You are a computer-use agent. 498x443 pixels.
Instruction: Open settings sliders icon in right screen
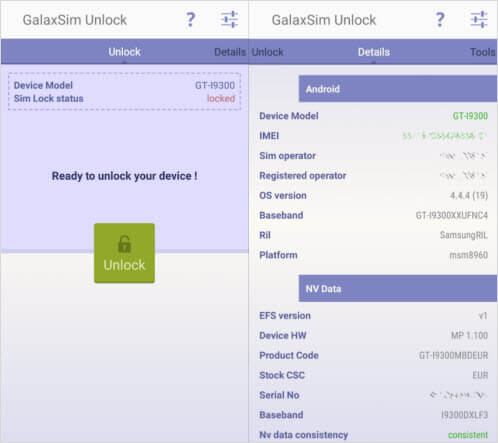479,19
